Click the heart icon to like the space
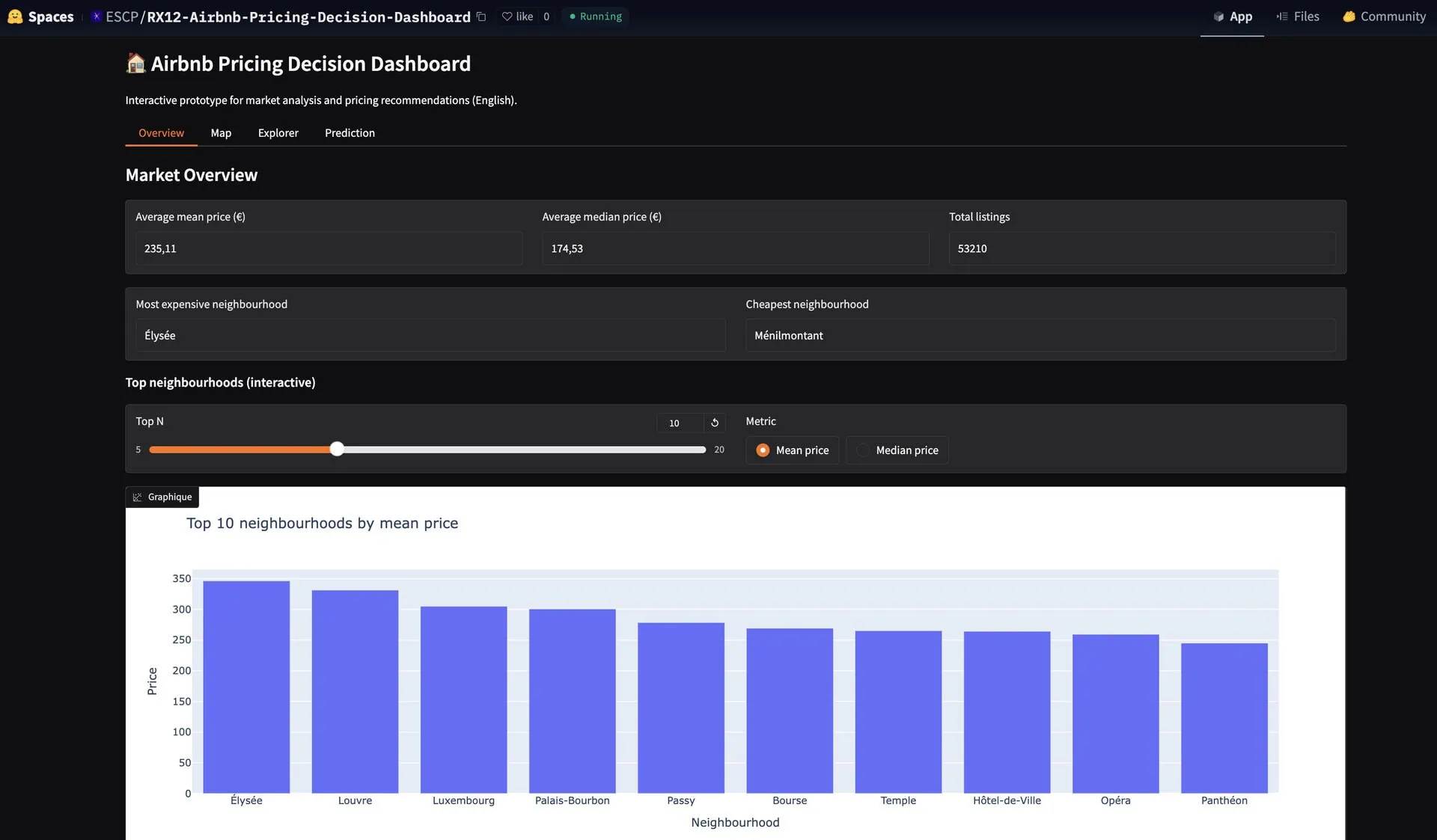 click(506, 16)
